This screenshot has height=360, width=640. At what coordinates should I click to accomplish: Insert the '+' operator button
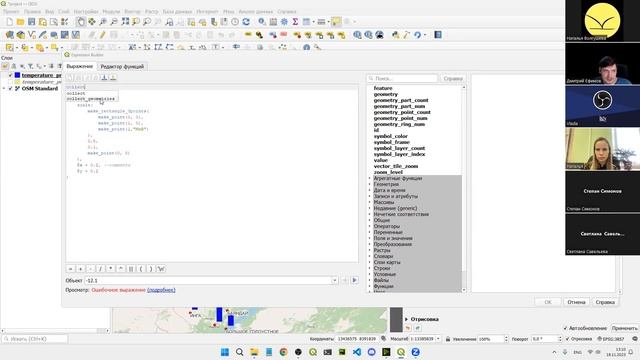(80, 269)
